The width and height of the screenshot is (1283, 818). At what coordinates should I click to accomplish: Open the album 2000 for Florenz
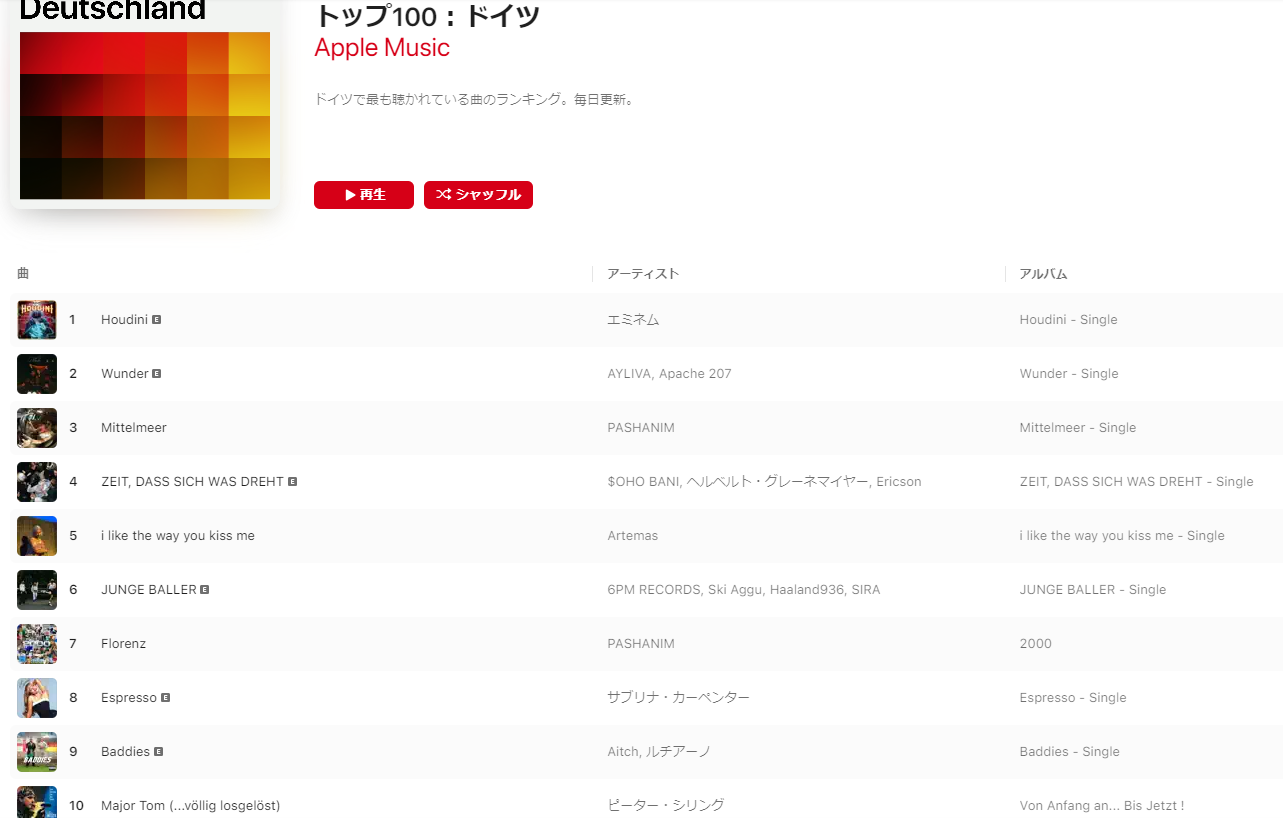[1035, 644]
